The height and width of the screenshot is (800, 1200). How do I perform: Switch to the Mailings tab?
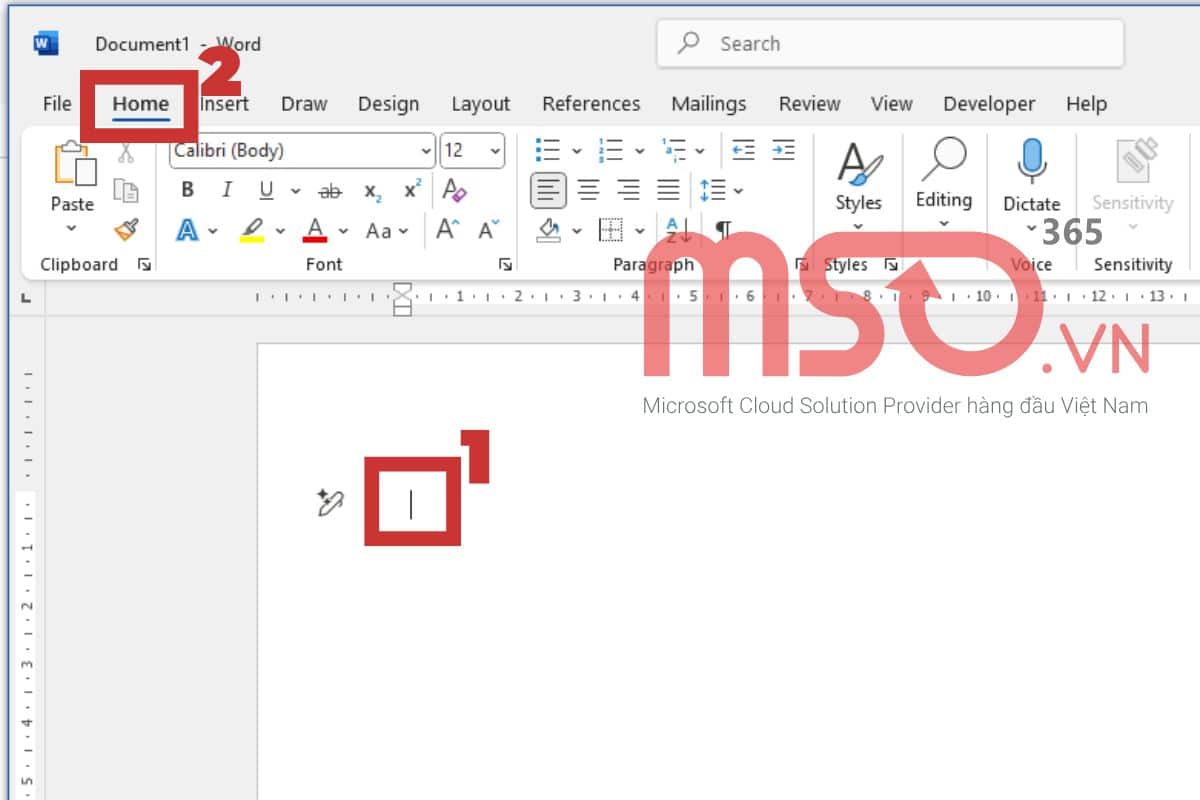click(709, 104)
